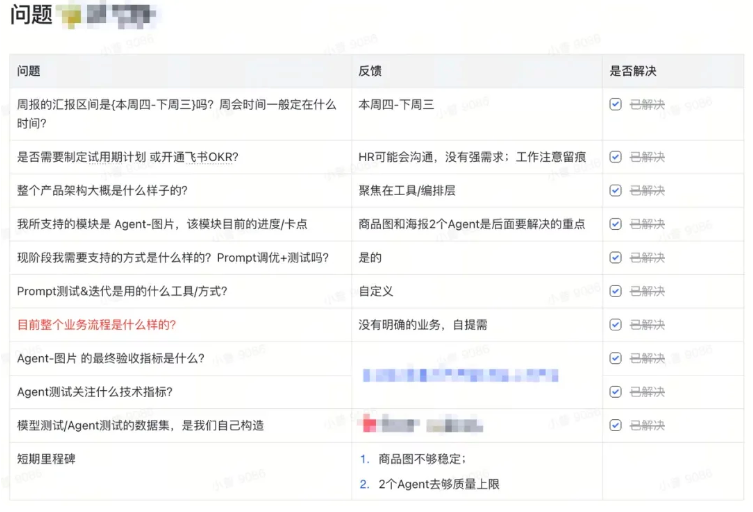Click the feedback cell starting with HR可能会沟通
Viewport: 753px width, 512px height.
[x=470, y=157]
